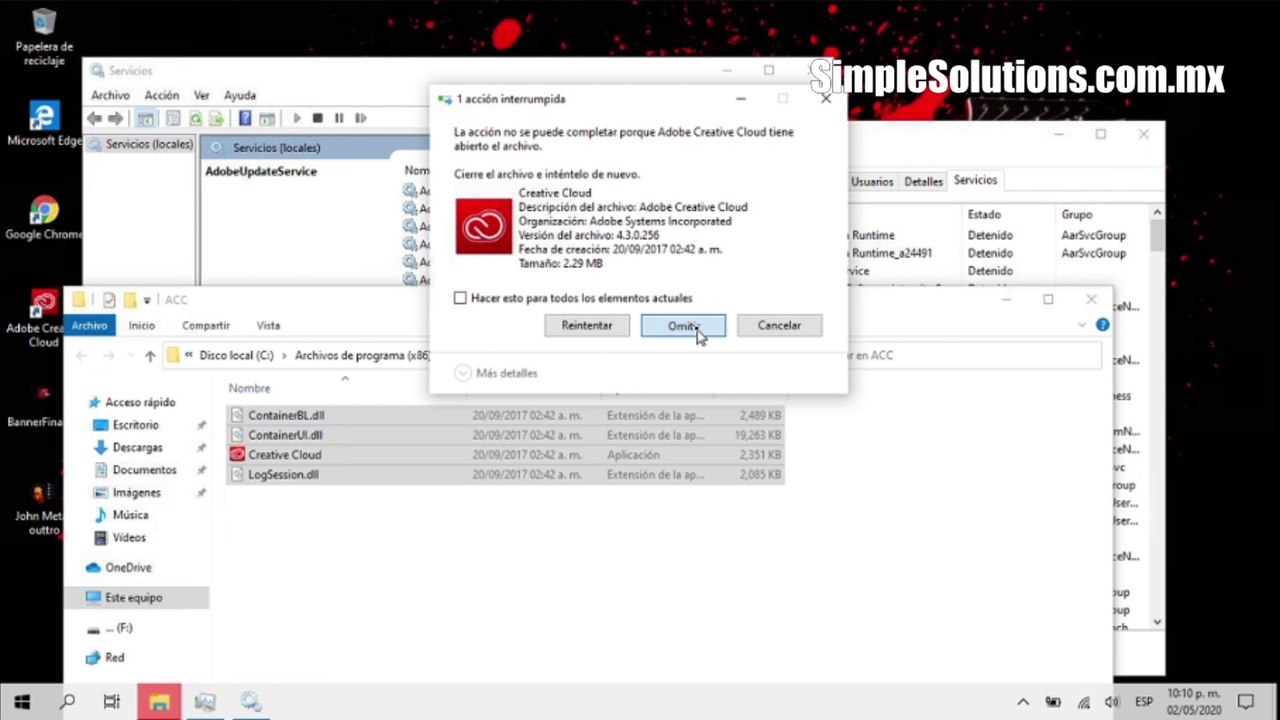1280x720 pixels.
Task: Click the Estado column header in Task Manager
Action: point(984,215)
